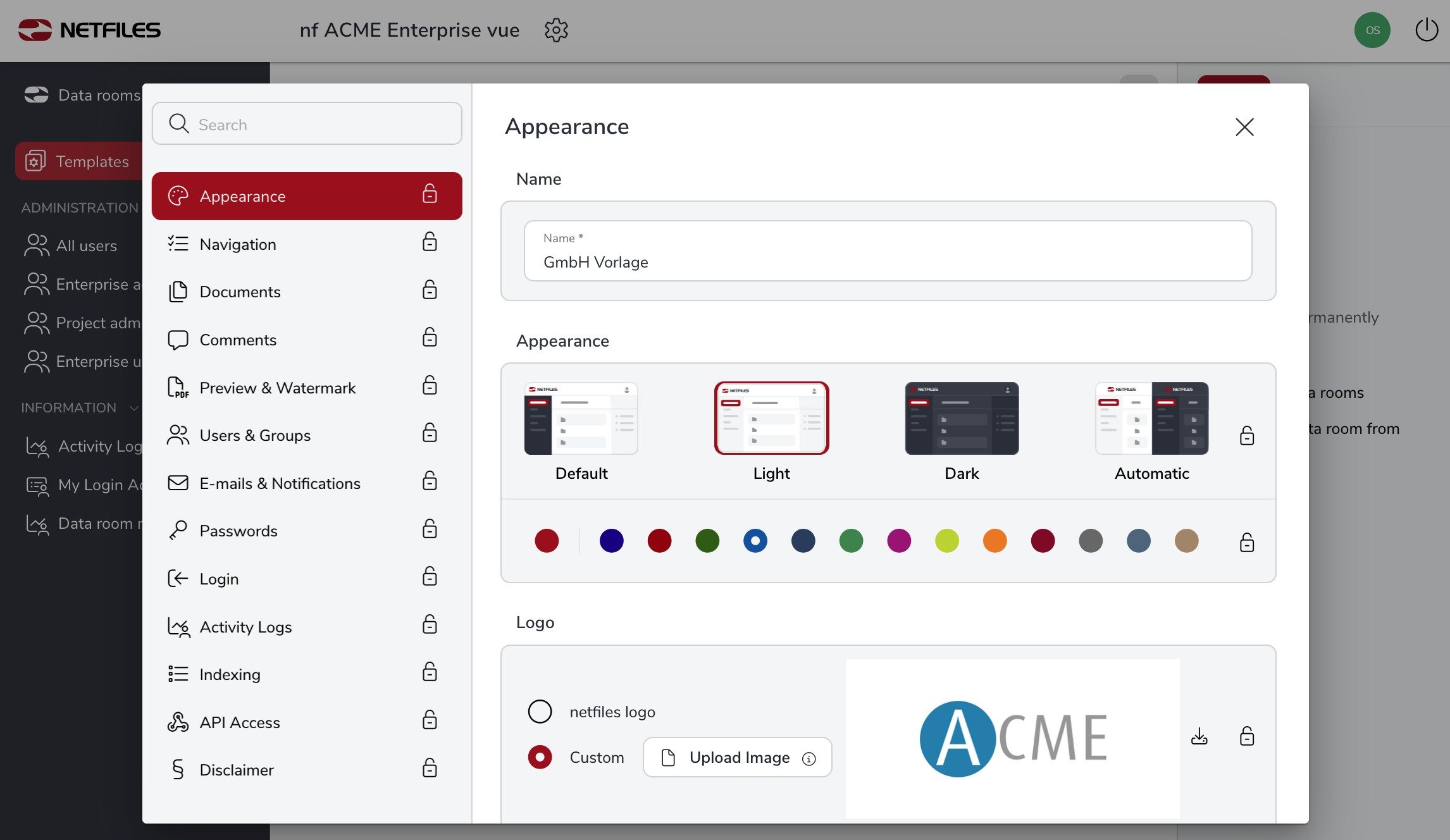Click the settings gear next to the title
The image size is (1450, 840).
click(x=556, y=30)
